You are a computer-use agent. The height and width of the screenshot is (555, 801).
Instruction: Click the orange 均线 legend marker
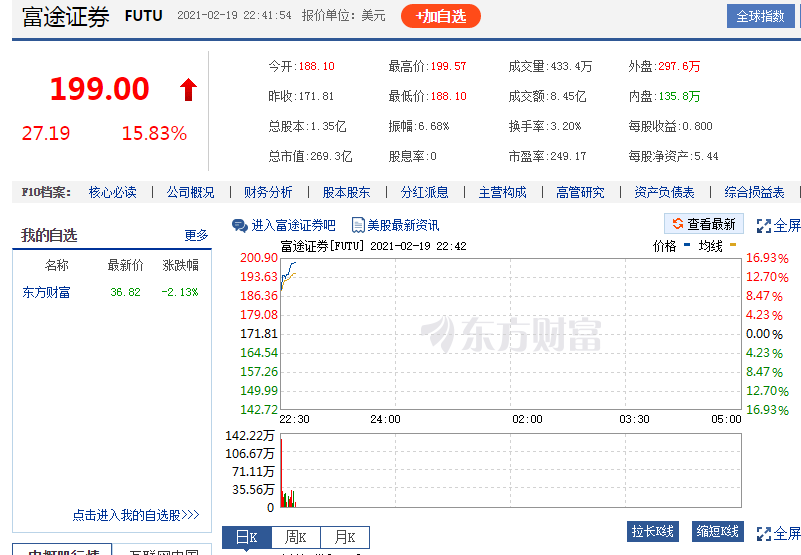coord(733,245)
